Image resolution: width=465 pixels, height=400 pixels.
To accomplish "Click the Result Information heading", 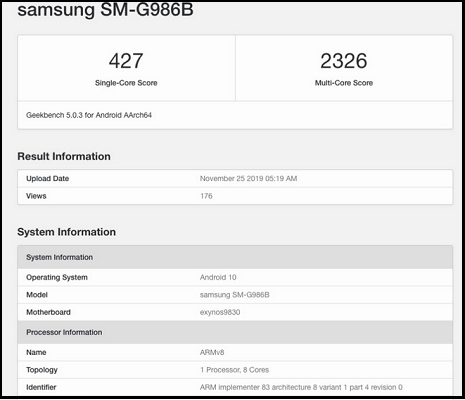I will coord(64,156).
